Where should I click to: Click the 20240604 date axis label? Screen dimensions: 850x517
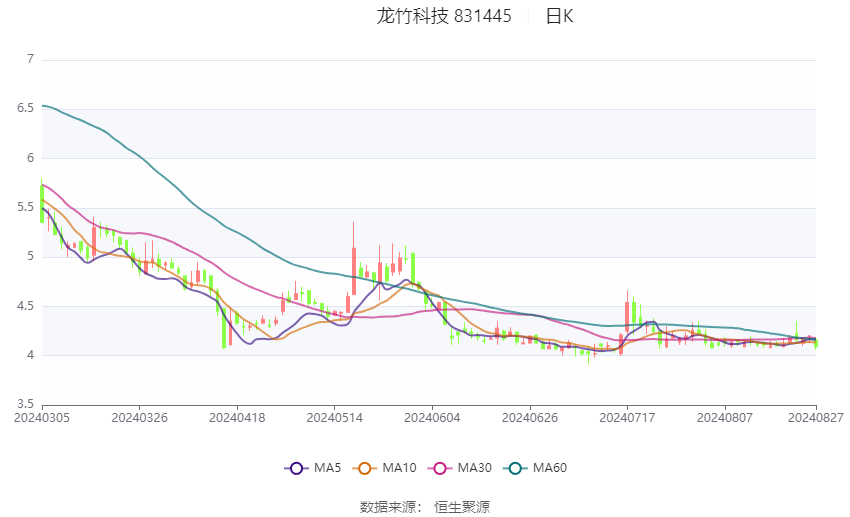tap(432, 418)
